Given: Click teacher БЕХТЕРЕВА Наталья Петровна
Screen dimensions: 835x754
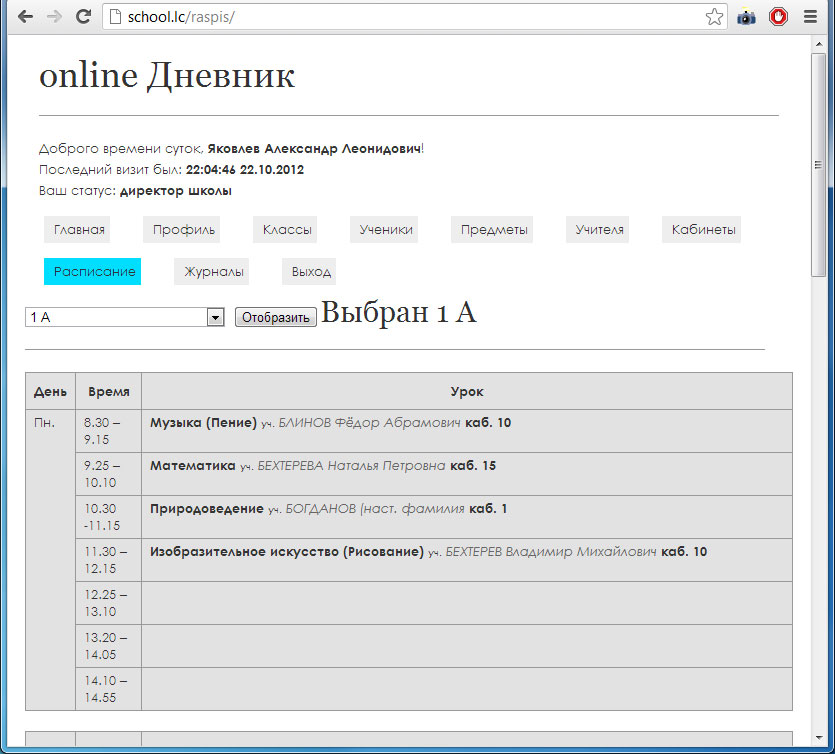Looking at the screenshot, I should coord(351,465).
